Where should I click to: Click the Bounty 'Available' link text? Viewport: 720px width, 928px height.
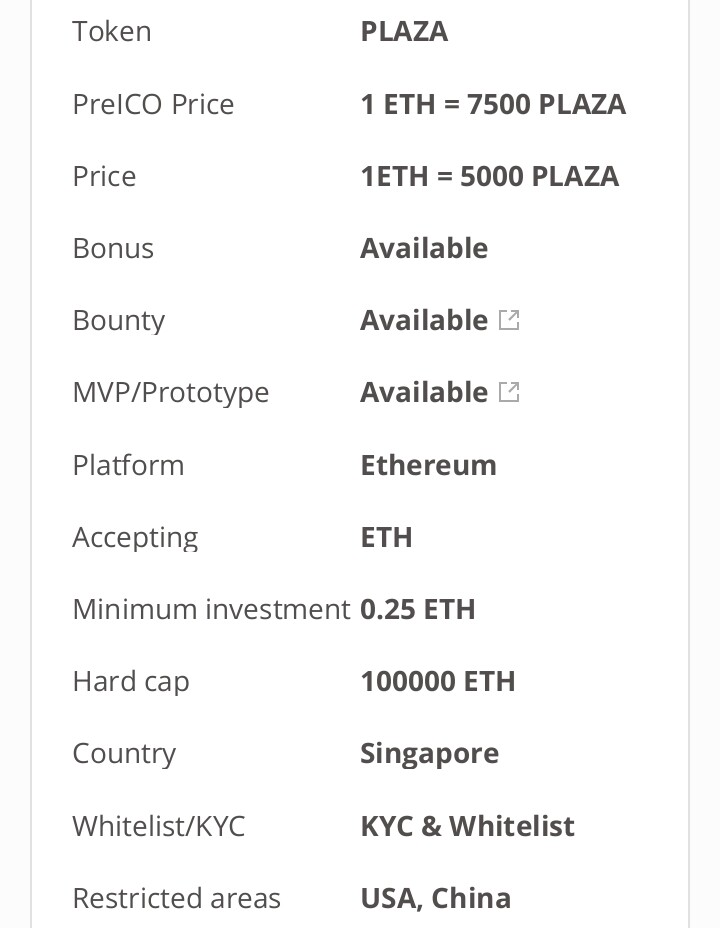coord(424,320)
